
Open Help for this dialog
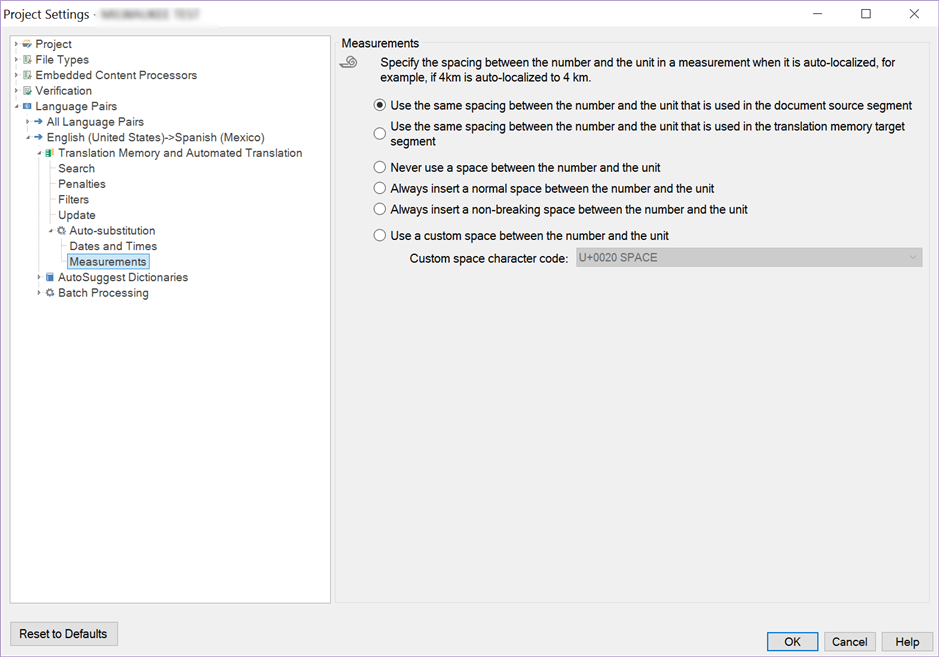click(x=907, y=641)
